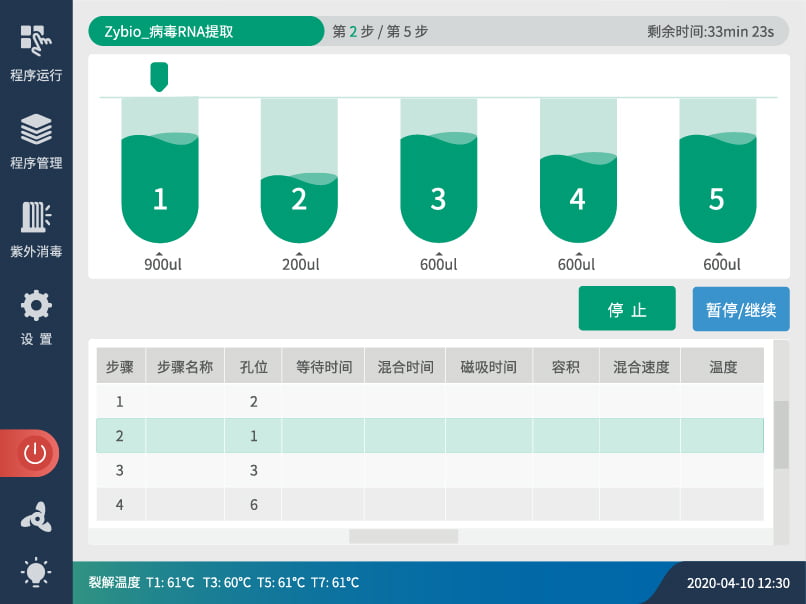Open the 程序运行 program run page
Image resolution: width=806 pixels, height=604 pixels.
tap(36, 52)
